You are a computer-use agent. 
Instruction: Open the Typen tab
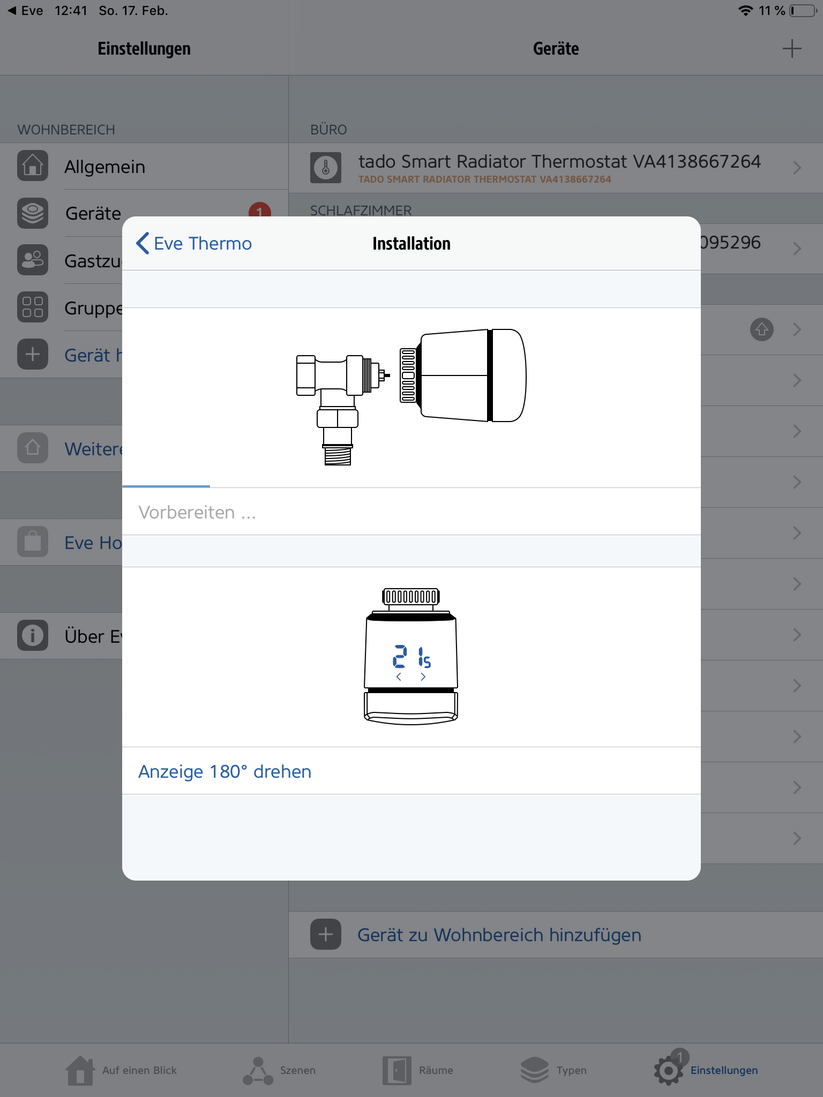click(x=554, y=1070)
